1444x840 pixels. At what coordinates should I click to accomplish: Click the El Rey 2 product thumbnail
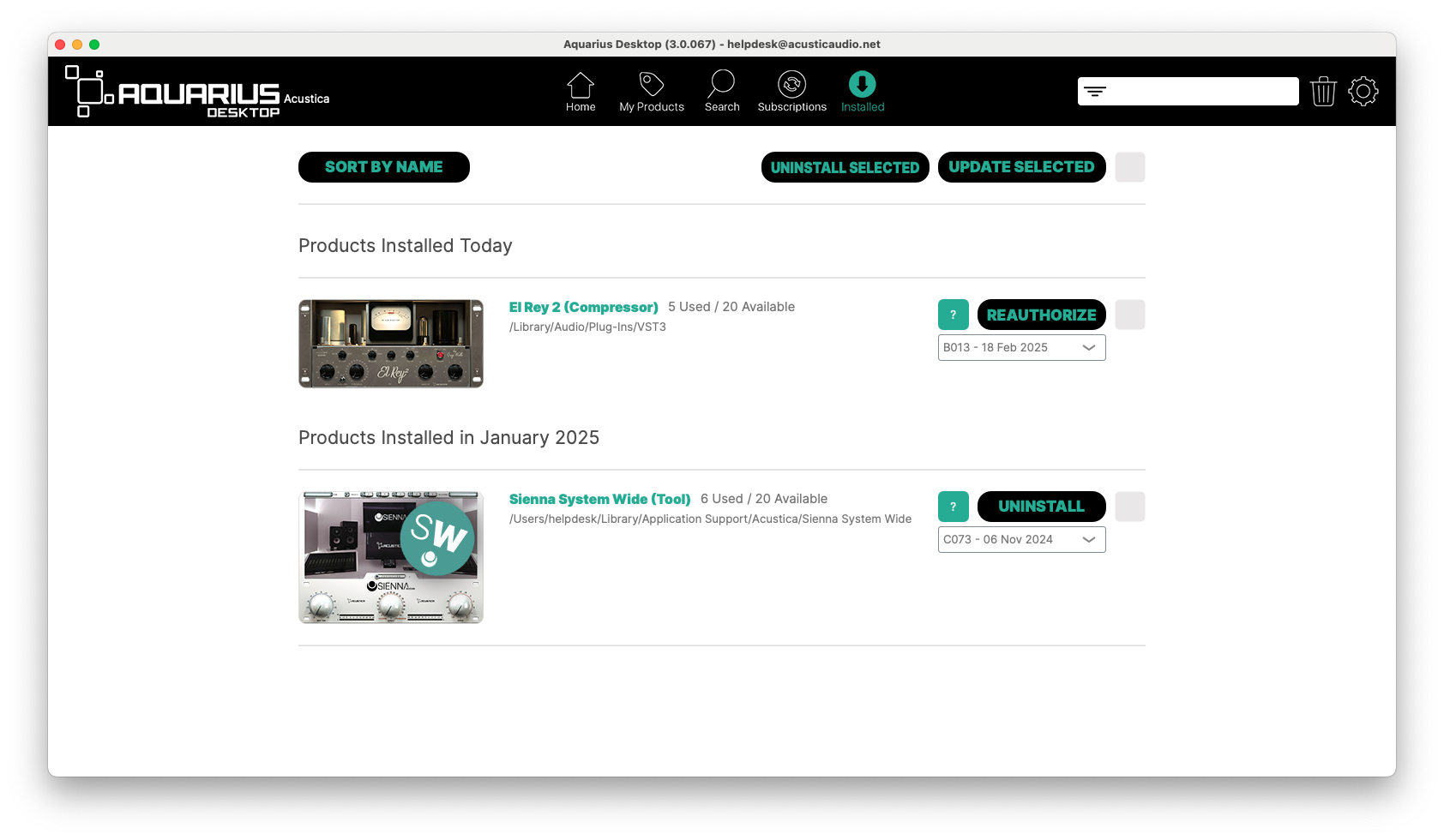(x=391, y=344)
